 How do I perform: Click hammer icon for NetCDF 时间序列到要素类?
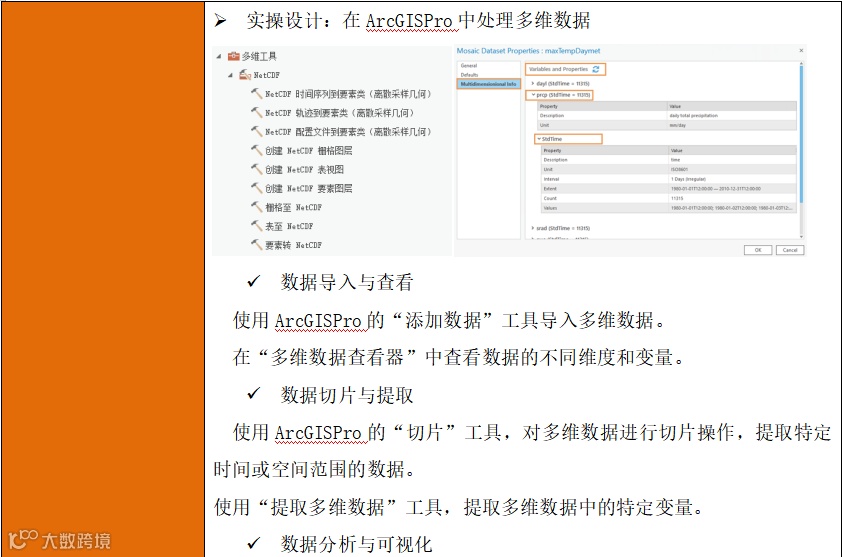coord(256,94)
